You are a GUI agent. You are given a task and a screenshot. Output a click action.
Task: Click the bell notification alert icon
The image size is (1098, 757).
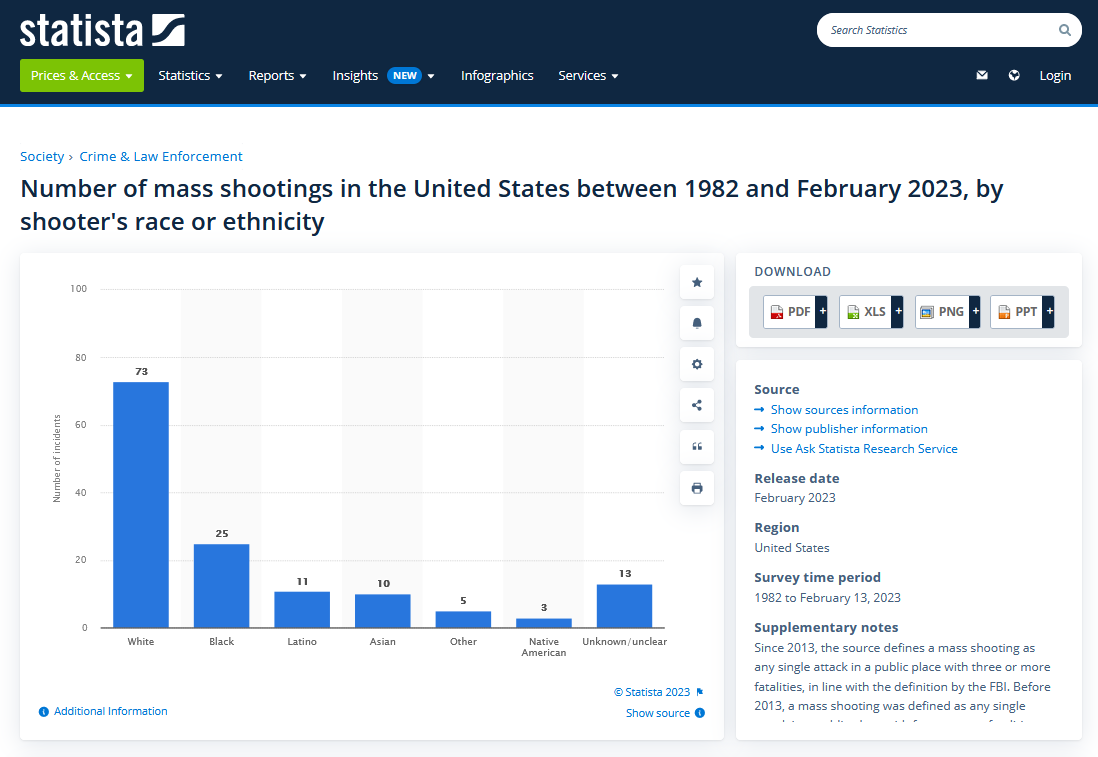(697, 323)
